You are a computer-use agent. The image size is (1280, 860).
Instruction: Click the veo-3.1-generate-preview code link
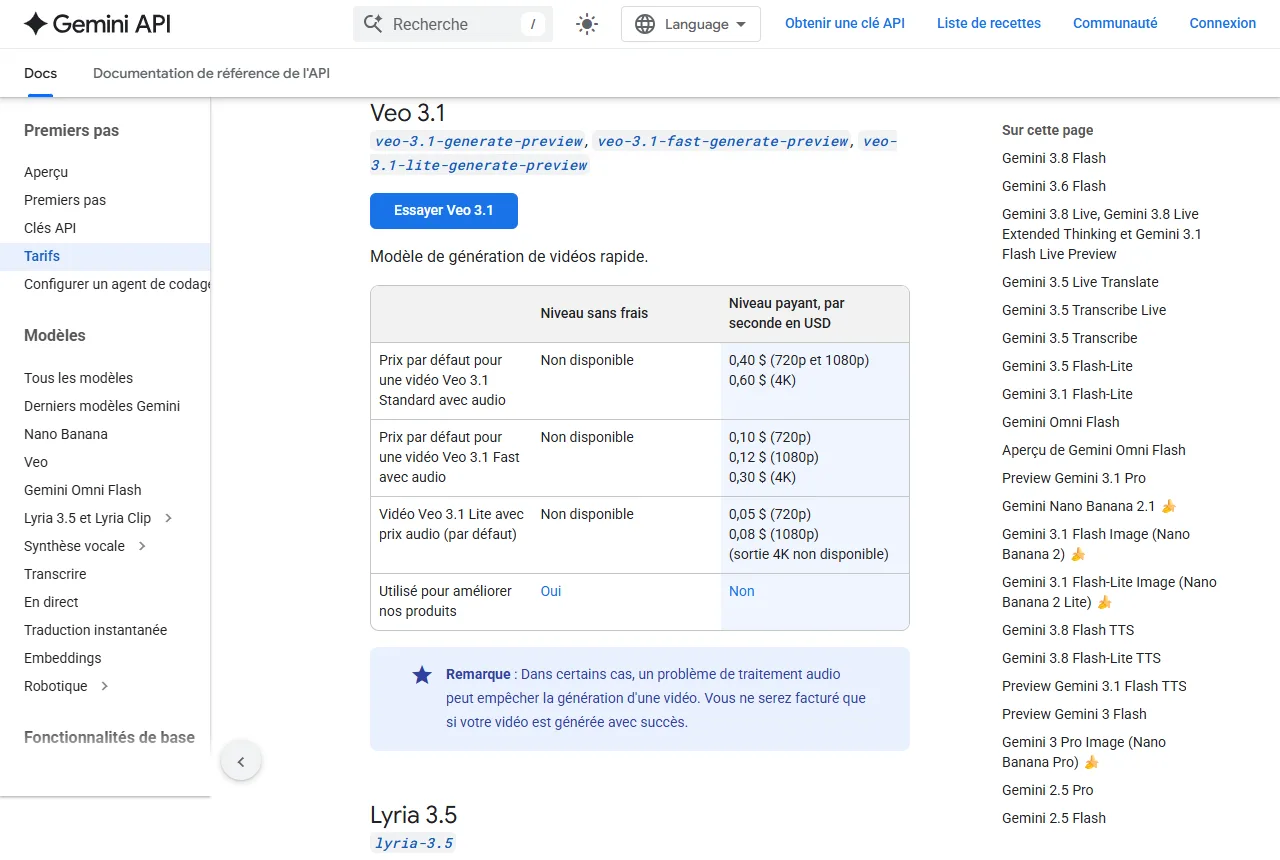478,141
